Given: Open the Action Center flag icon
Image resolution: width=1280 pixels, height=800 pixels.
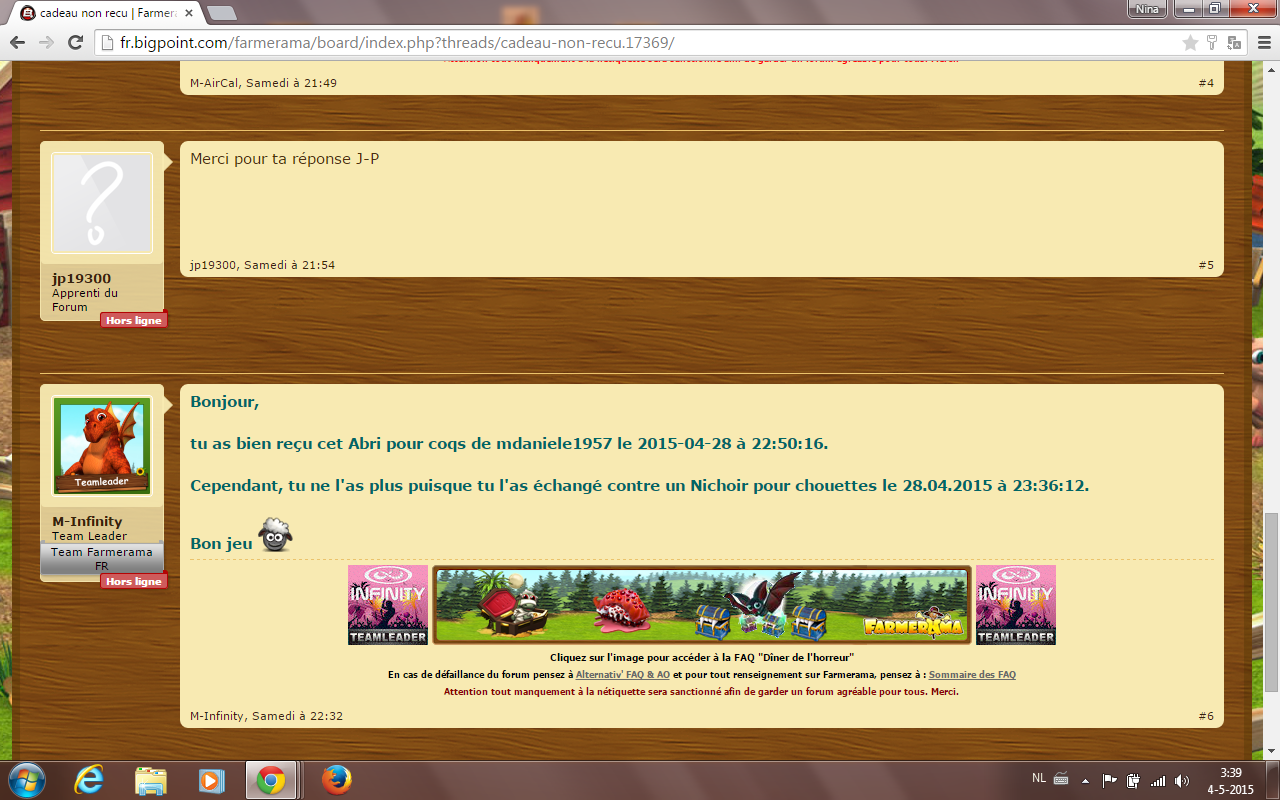Looking at the screenshot, I should coord(1109,780).
